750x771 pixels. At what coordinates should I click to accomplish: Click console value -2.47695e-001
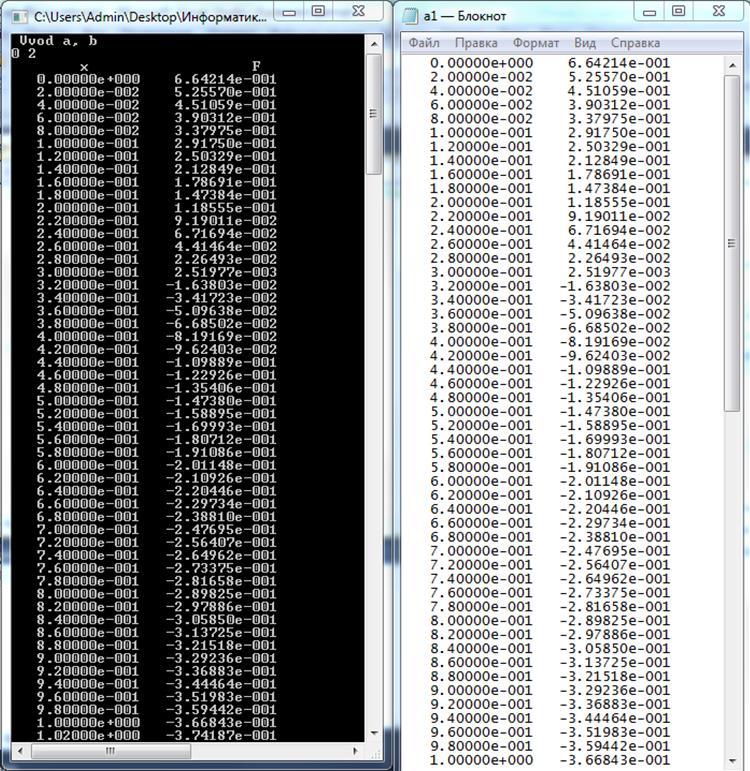(221, 530)
